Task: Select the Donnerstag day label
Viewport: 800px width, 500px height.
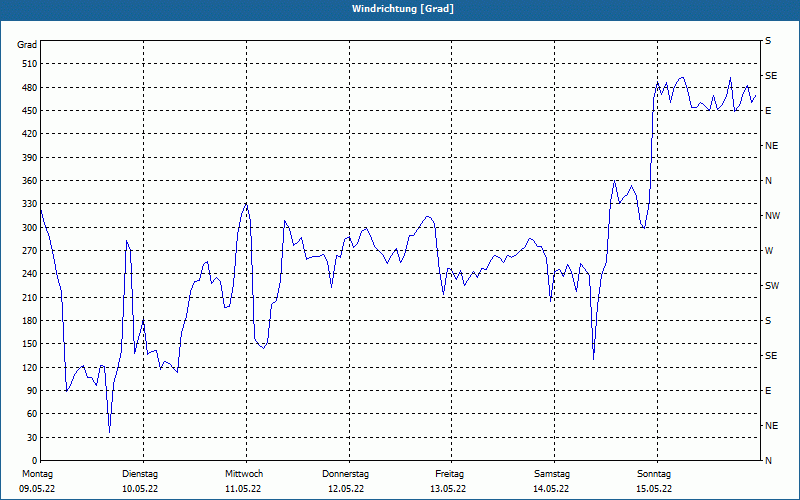Action: (x=345, y=474)
